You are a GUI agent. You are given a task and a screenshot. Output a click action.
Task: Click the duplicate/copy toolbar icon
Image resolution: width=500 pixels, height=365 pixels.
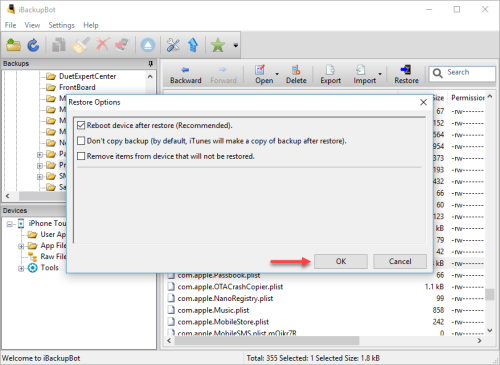coord(59,45)
